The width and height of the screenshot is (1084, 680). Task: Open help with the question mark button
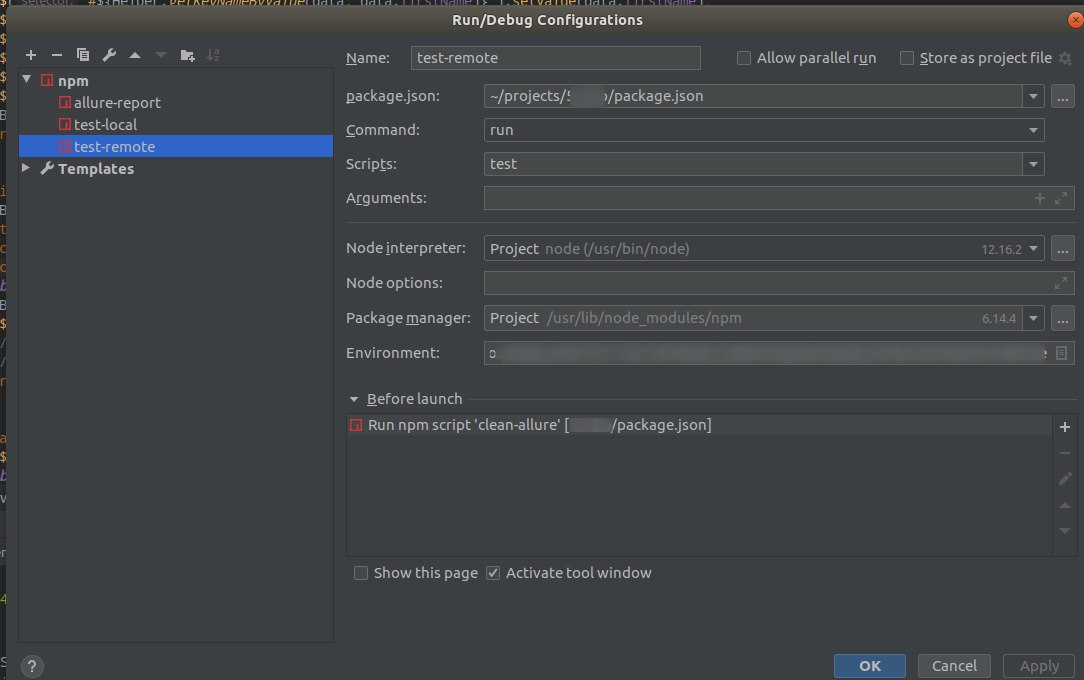(x=33, y=665)
